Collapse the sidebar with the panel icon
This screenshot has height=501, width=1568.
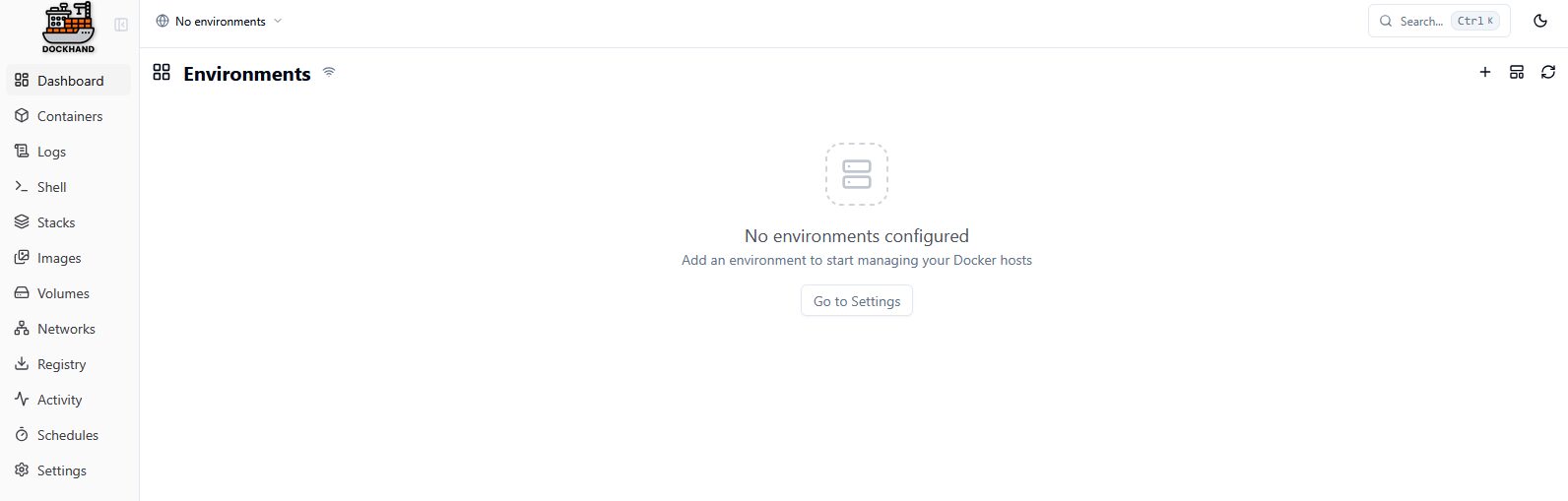[x=121, y=25]
